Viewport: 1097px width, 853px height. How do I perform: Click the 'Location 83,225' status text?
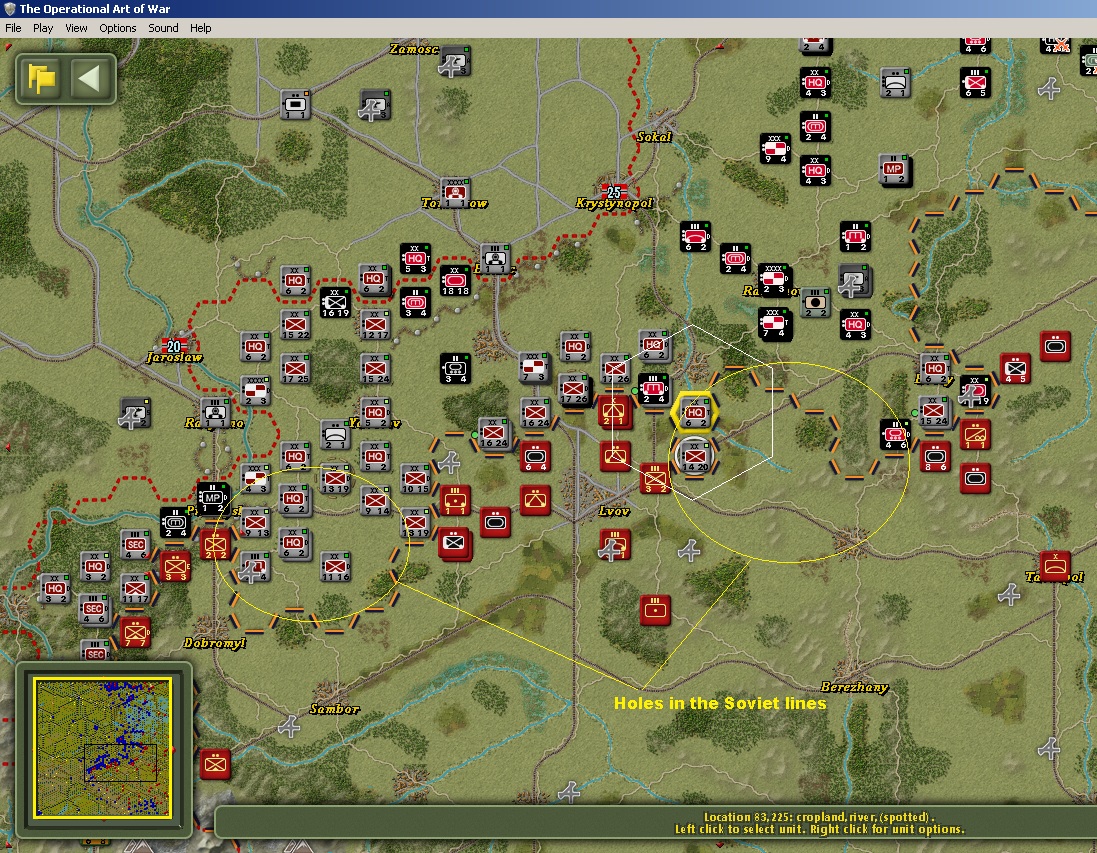click(x=819, y=817)
